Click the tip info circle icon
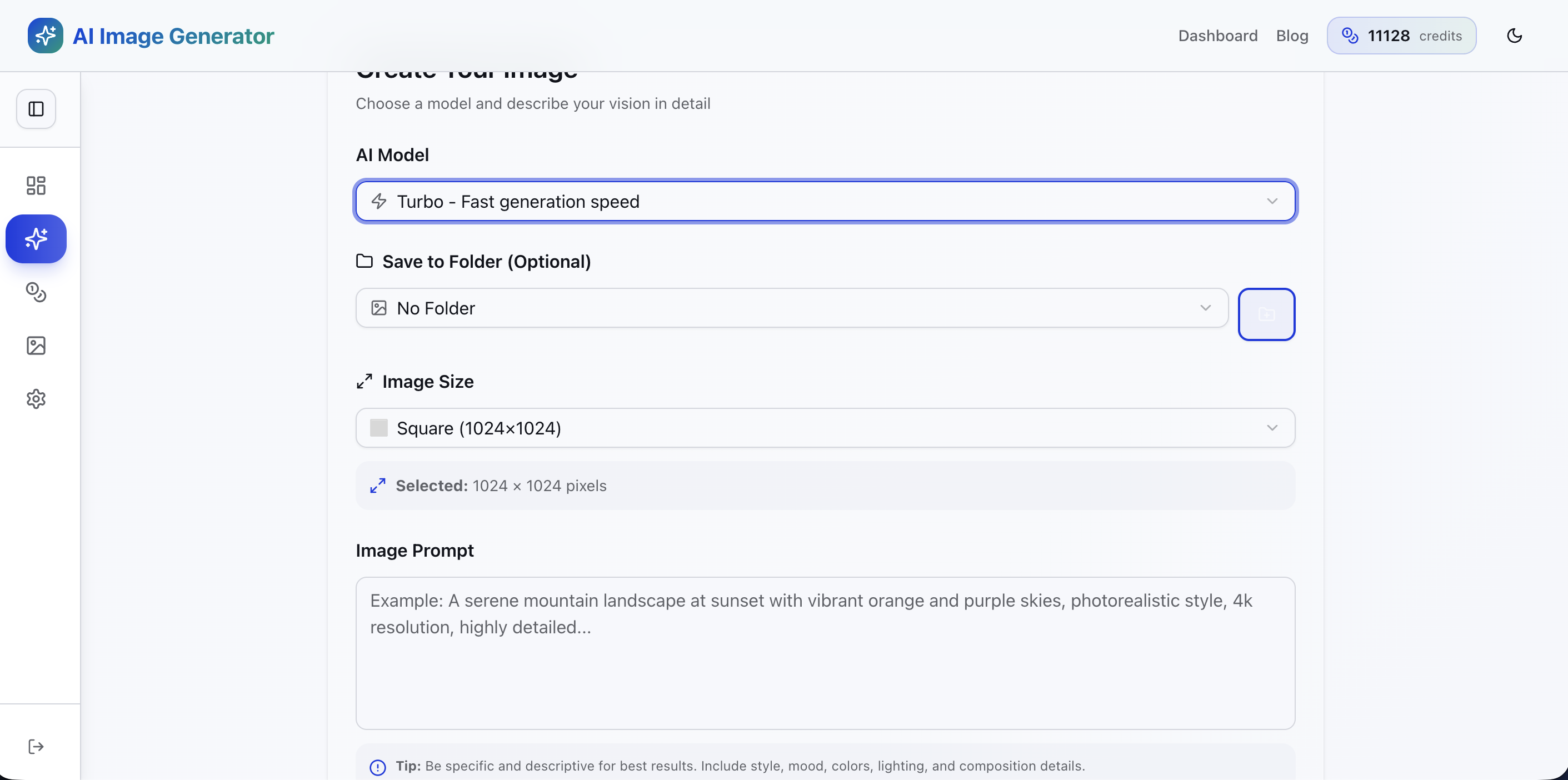 tap(377, 767)
